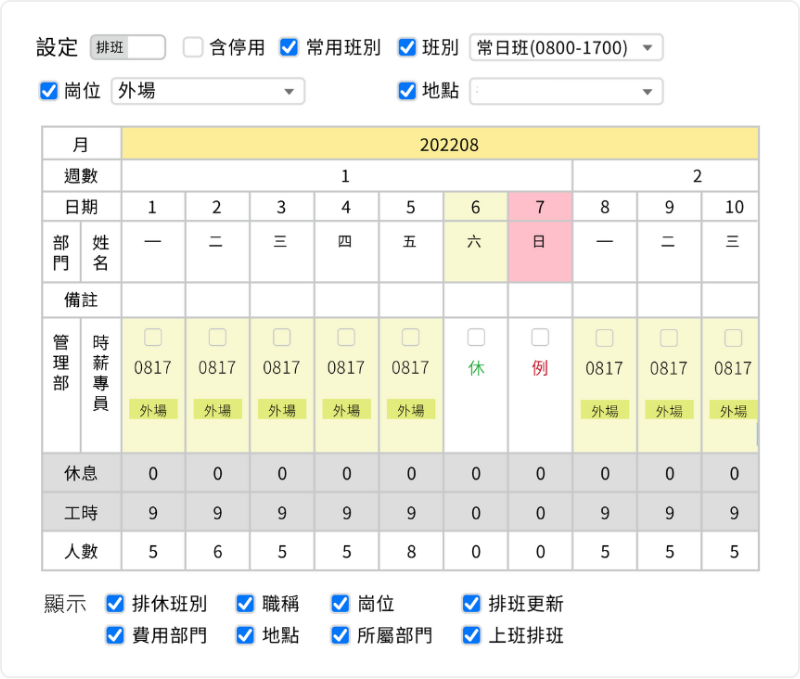
Task: Tick the checkbox above 例 on Sunday
Action: pos(540,337)
